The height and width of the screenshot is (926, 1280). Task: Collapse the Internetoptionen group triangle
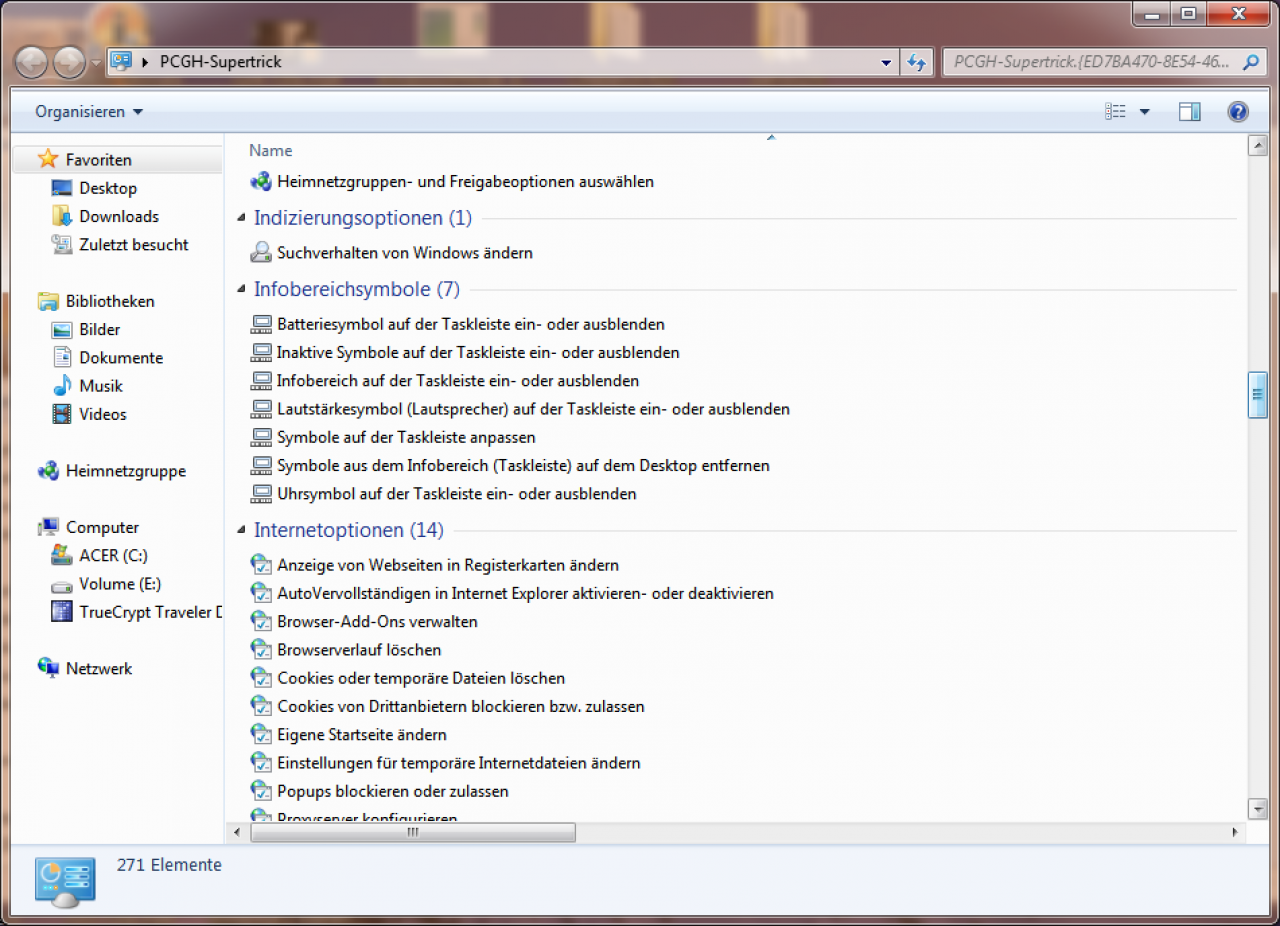[241, 530]
